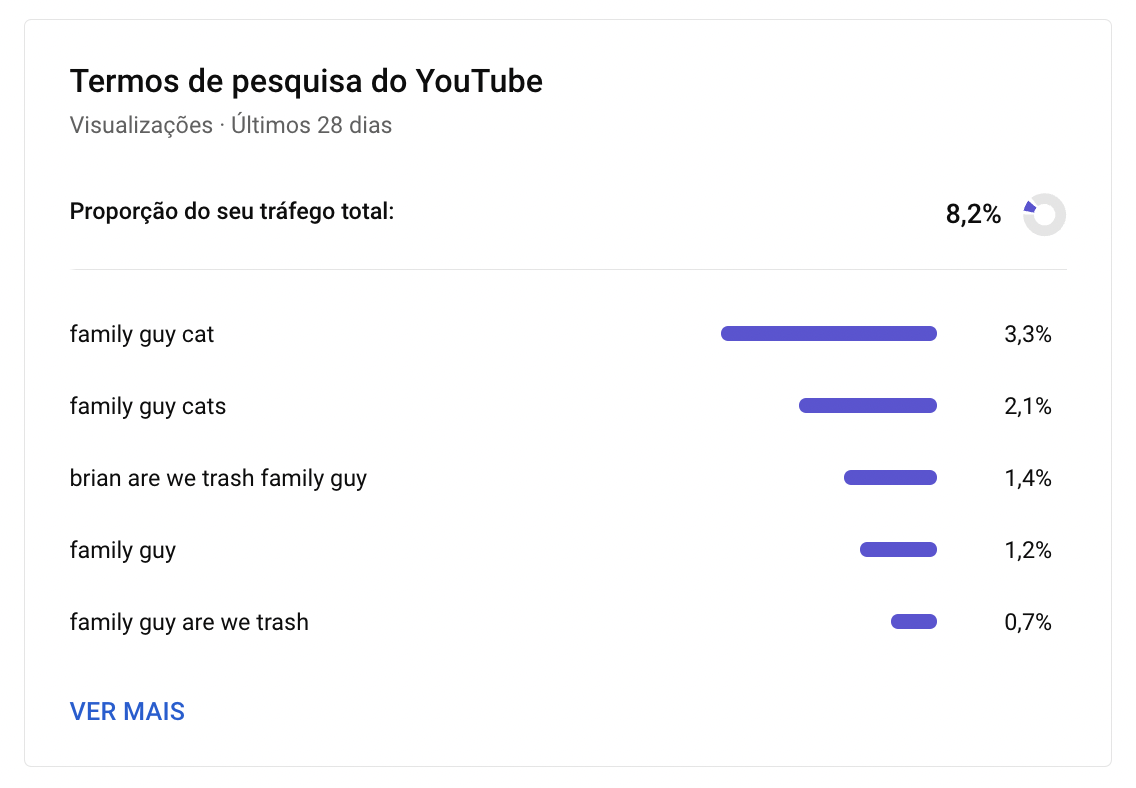Click the bar next to 1,4% value
The image size is (1136, 788).
pos(890,478)
